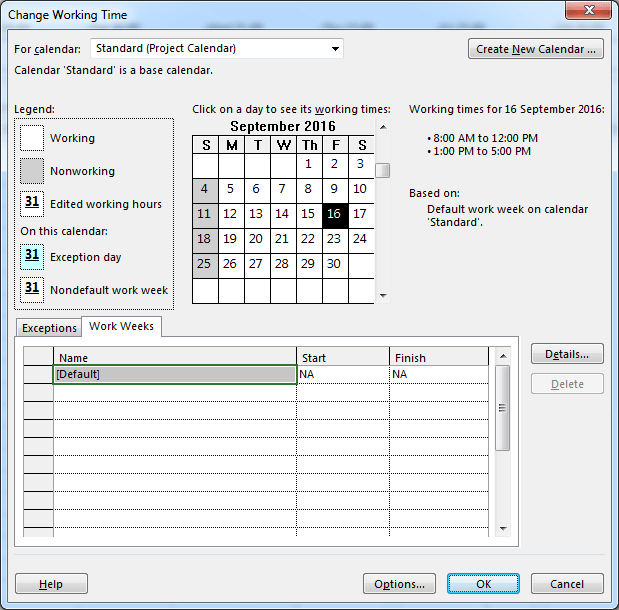Confirm changes with OK button
Screen dimensions: 619x610
[483, 584]
